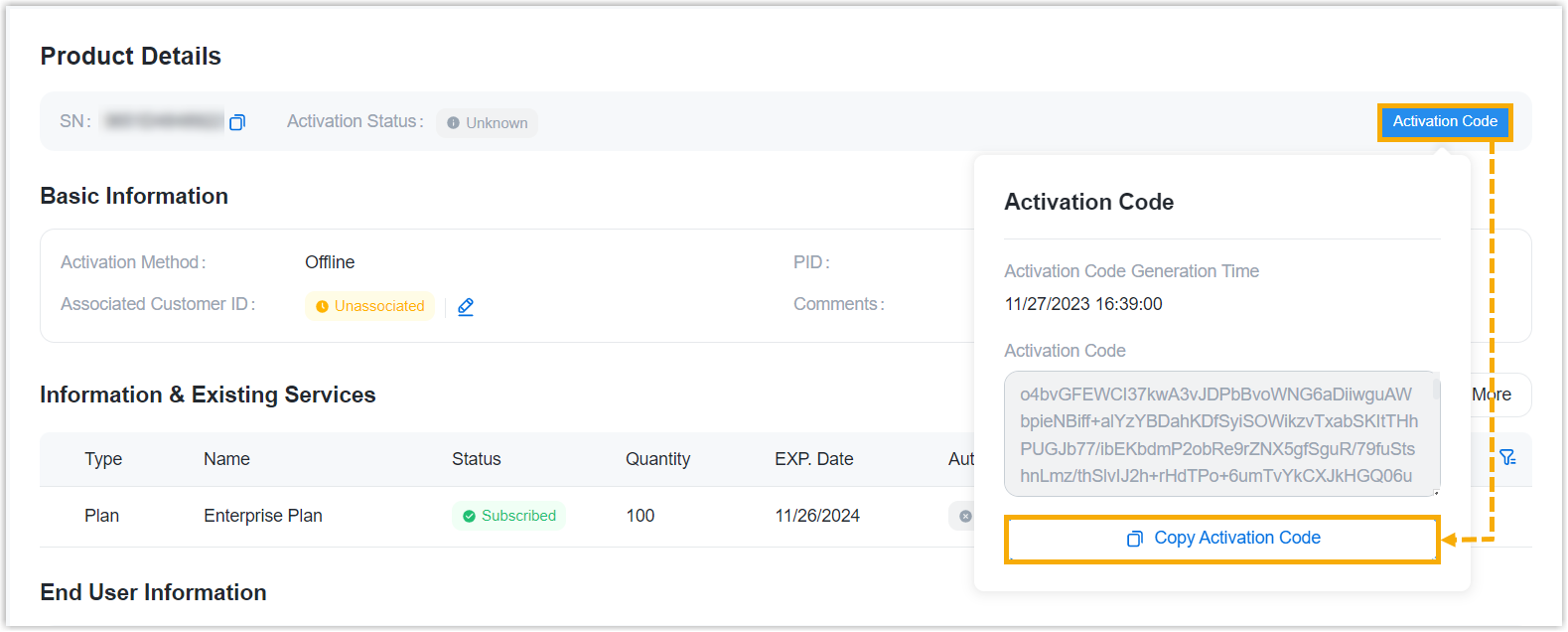Screen dimensions: 1568x632
Task: Open the table filter icon
Action: point(1507,457)
